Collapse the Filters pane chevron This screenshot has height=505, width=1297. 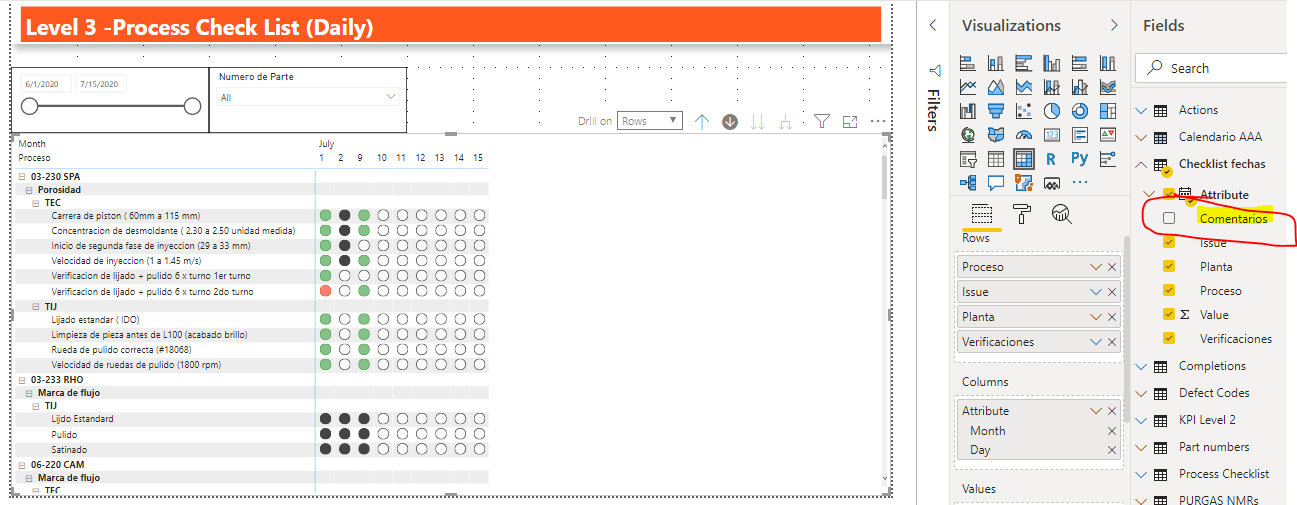932,25
